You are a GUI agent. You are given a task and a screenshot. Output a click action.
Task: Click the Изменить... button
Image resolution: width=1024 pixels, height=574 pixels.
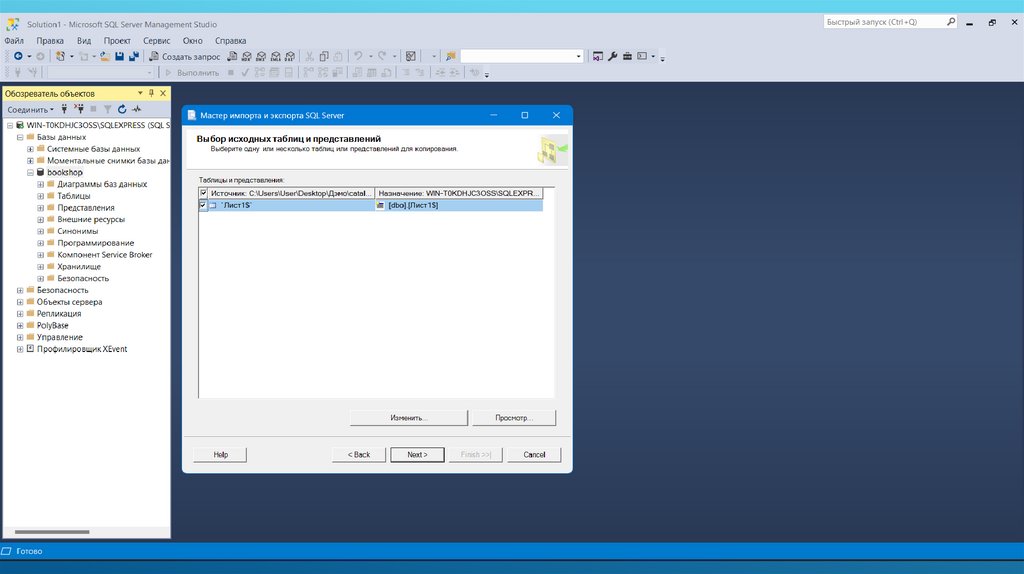pyautogui.click(x=409, y=418)
